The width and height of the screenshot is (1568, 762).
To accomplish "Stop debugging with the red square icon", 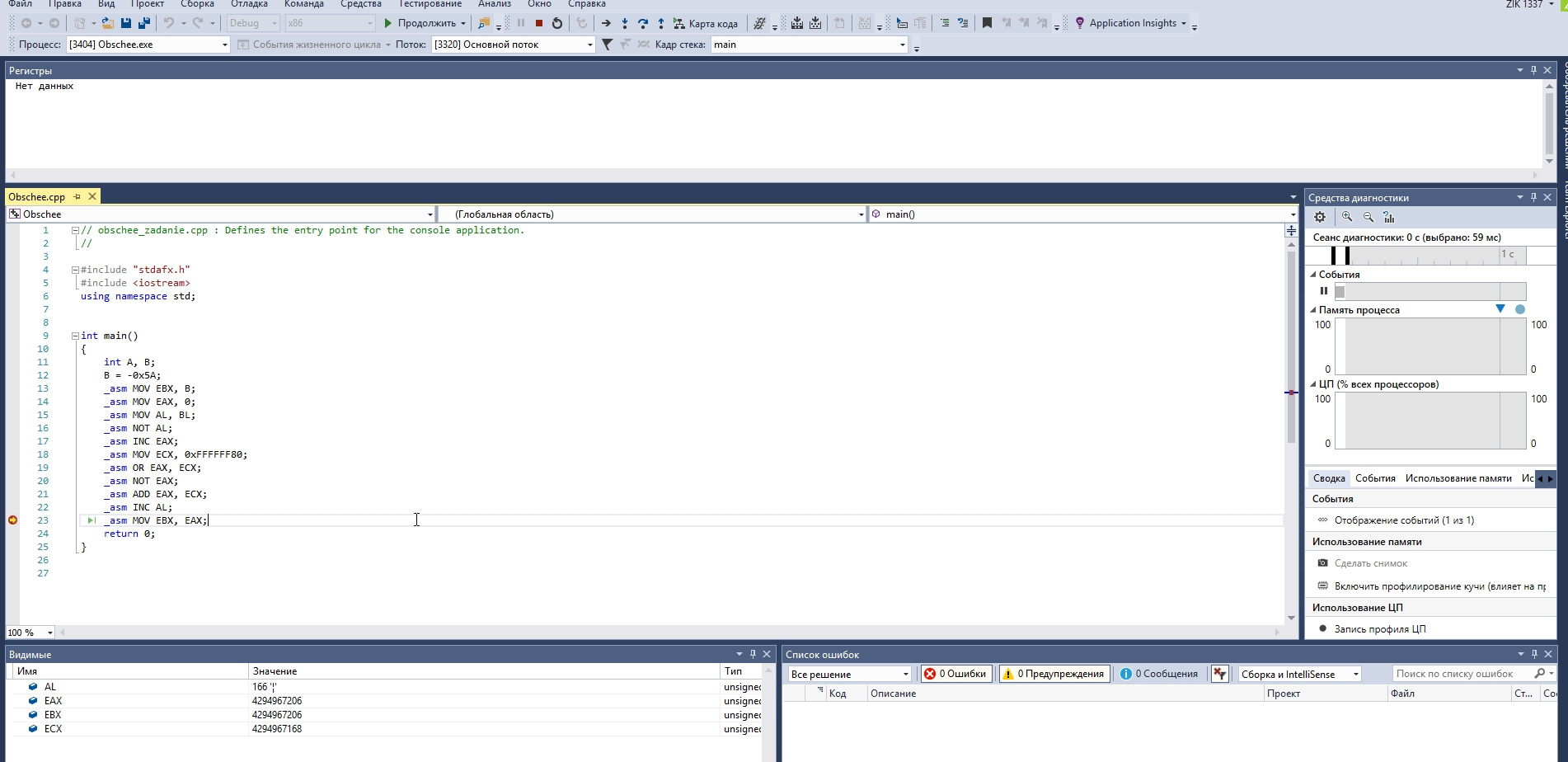I will (539, 23).
